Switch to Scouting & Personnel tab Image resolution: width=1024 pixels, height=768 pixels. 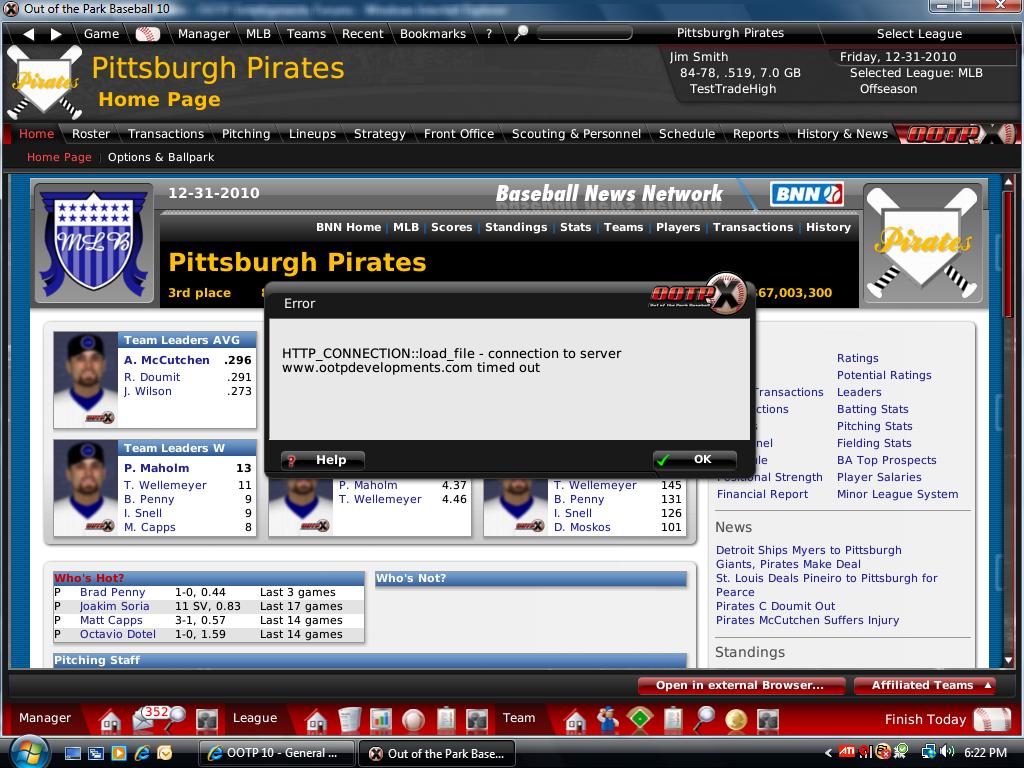tap(576, 134)
